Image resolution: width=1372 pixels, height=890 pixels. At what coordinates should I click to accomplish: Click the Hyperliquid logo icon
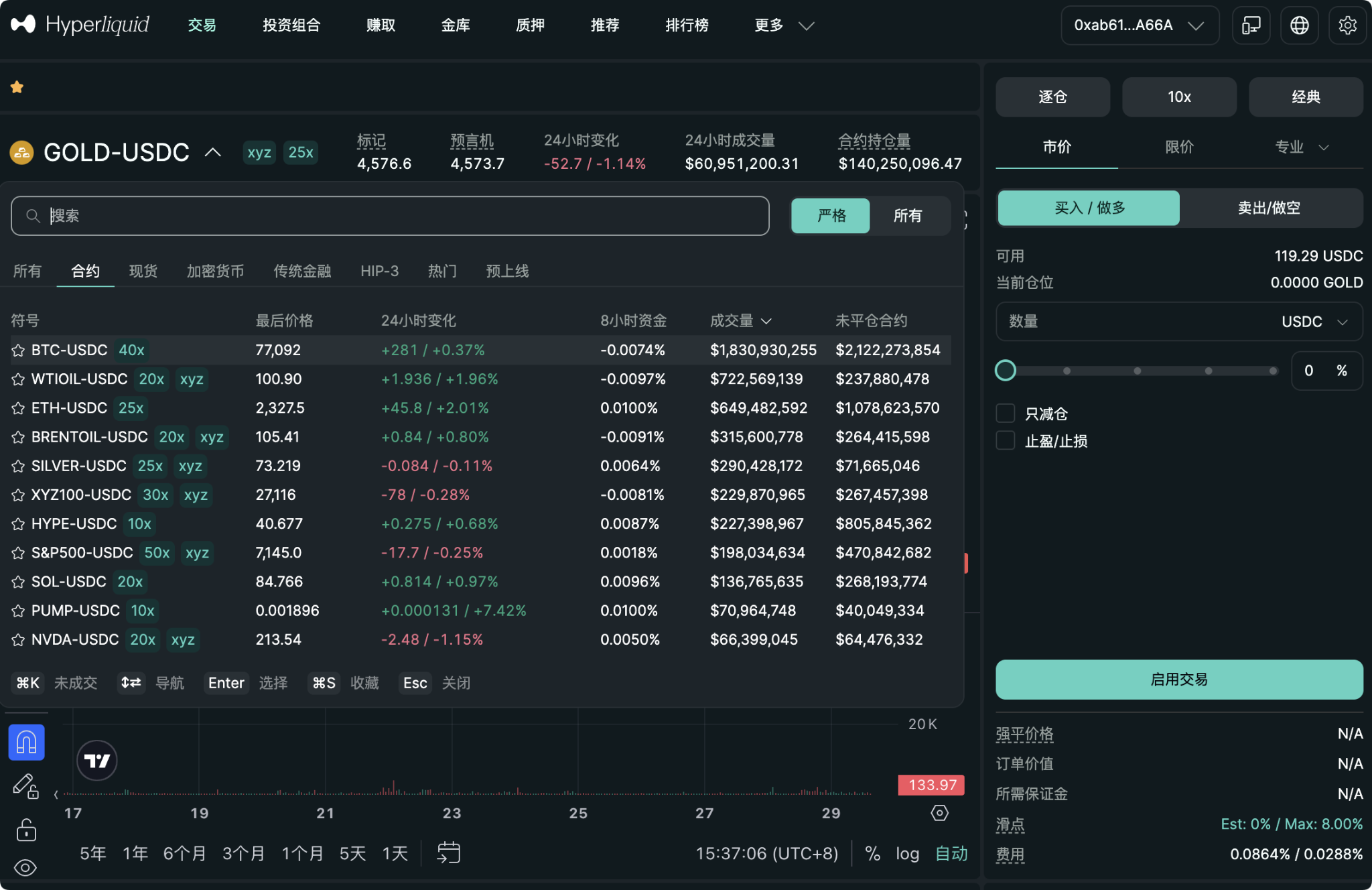pos(23,25)
